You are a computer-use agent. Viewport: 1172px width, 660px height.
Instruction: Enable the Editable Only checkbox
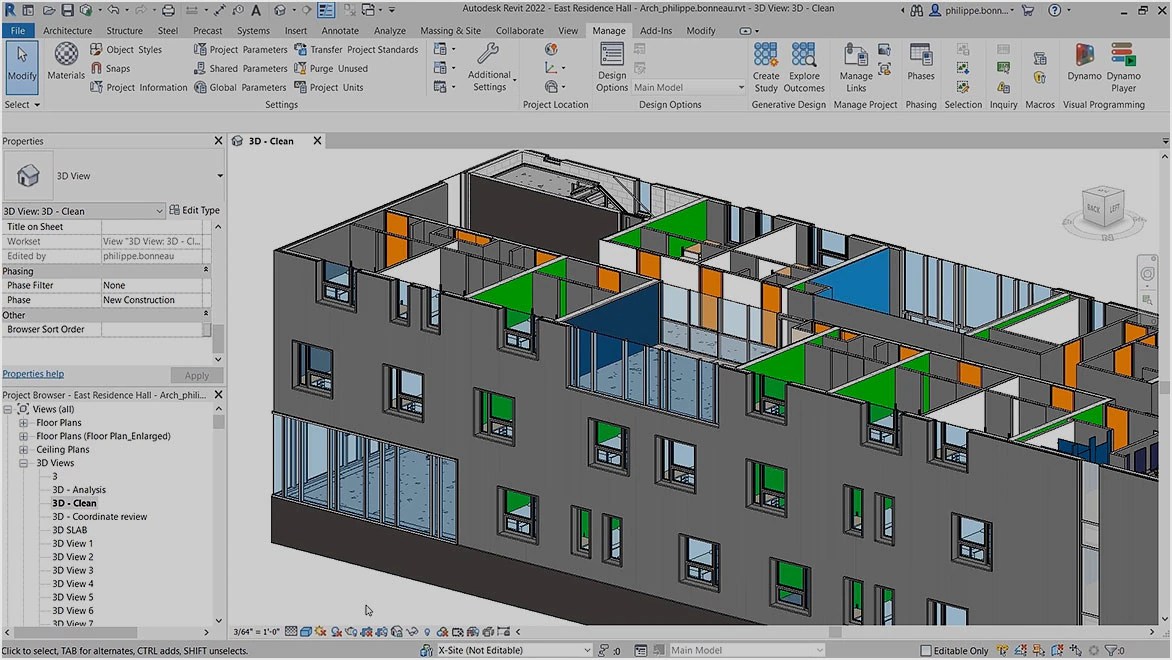coord(924,650)
